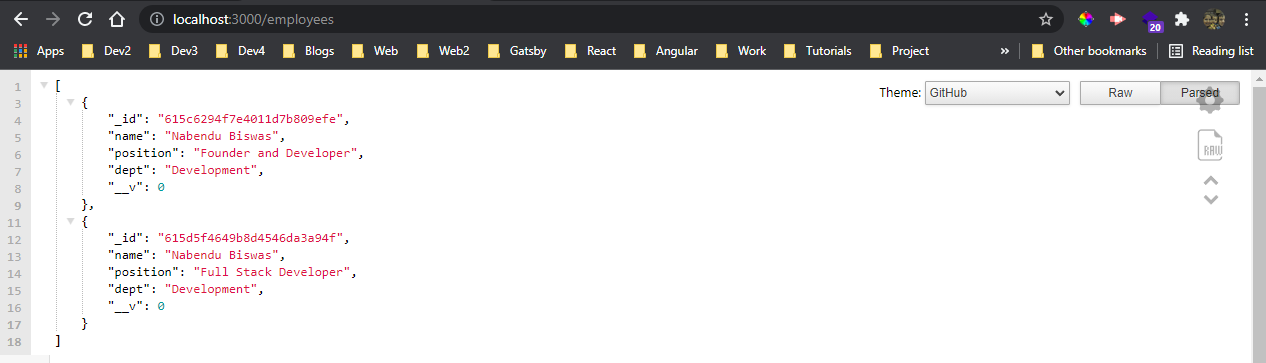Click the first object's "Development" dept value
This screenshot has width=1266, height=363.
[211, 170]
